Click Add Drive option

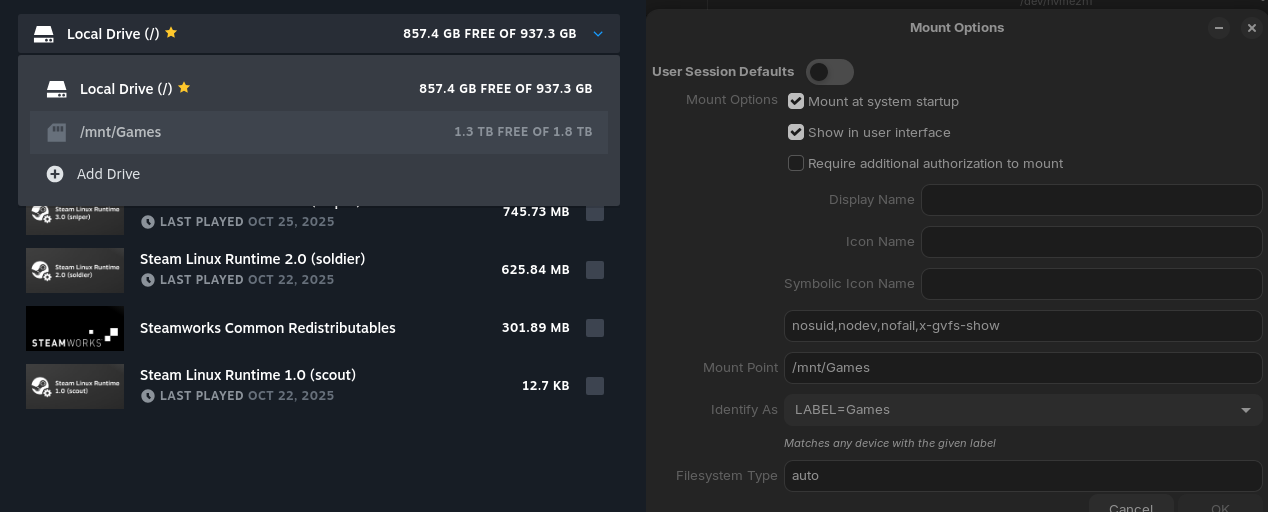[108, 174]
